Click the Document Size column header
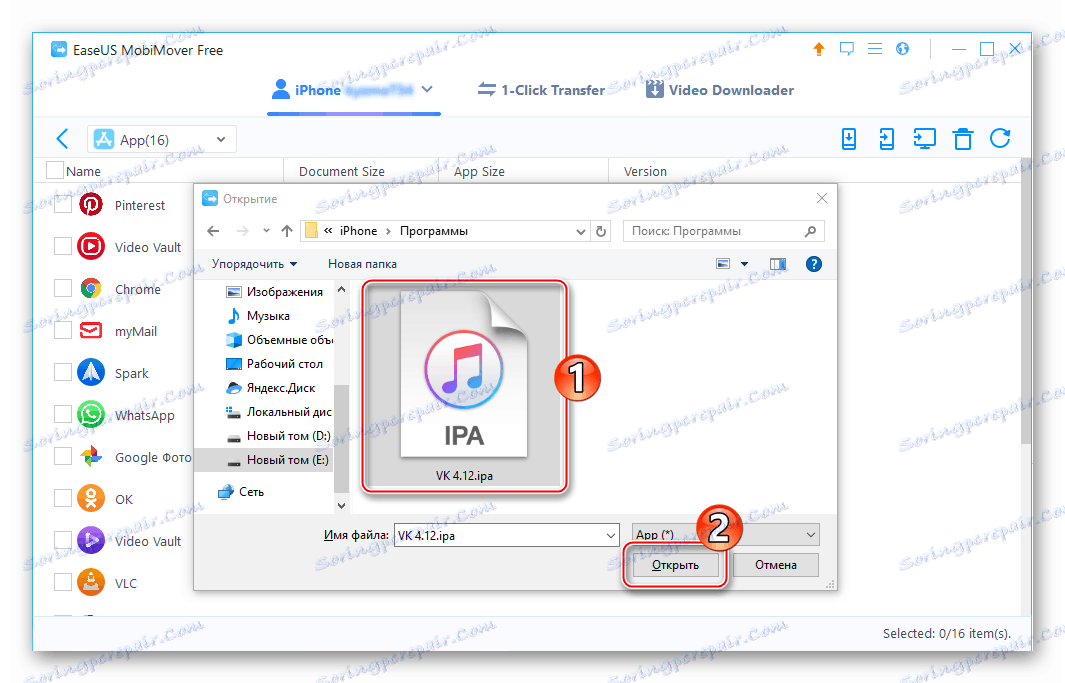 click(342, 171)
